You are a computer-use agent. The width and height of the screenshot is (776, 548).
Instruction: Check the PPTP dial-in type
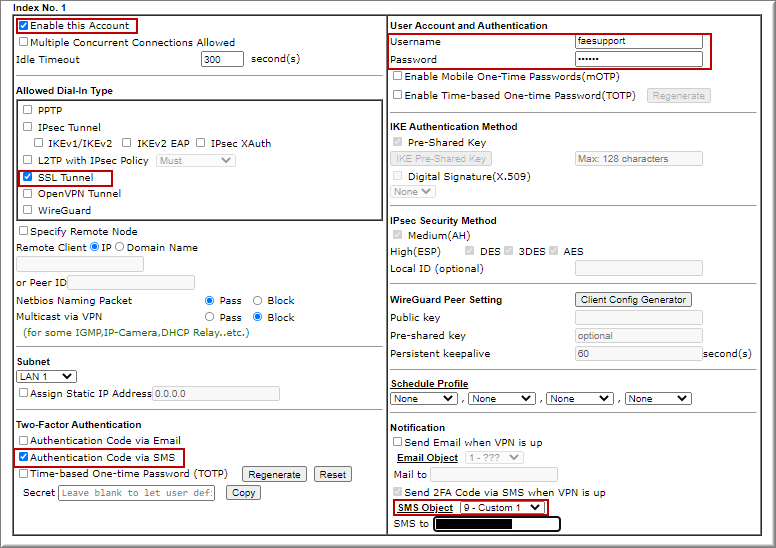pos(28,109)
